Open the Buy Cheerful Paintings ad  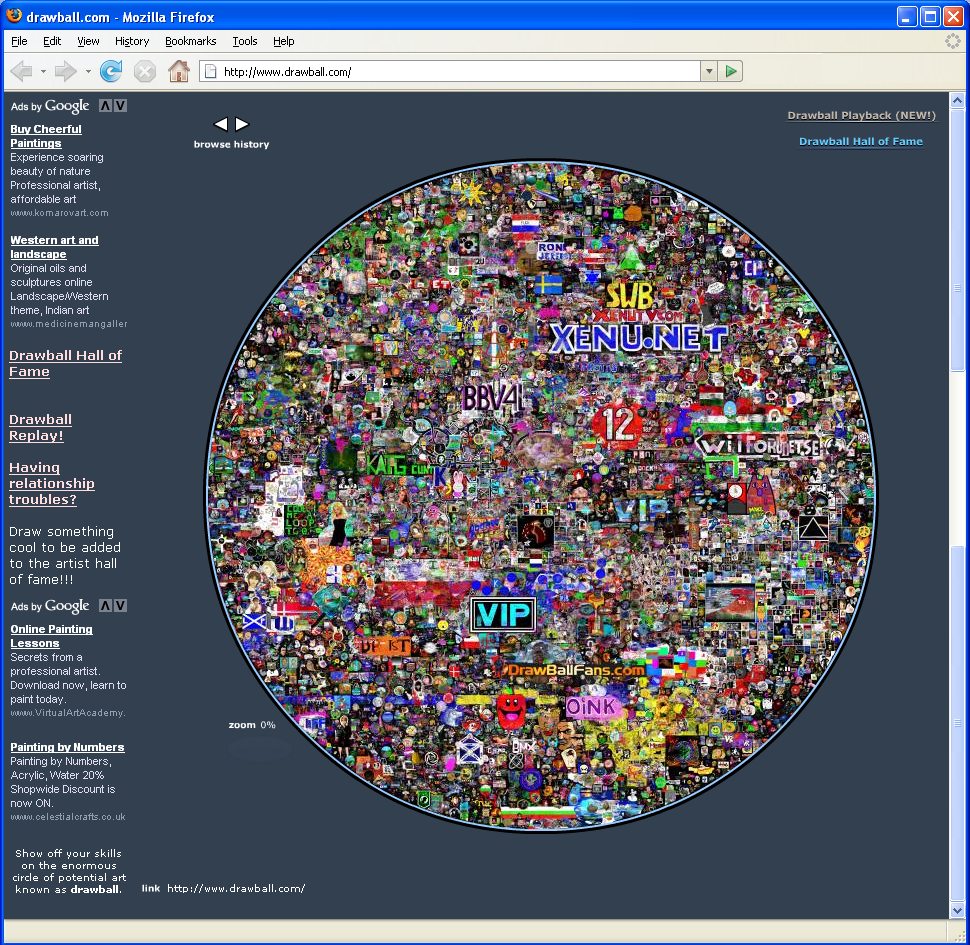(x=46, y=136)
